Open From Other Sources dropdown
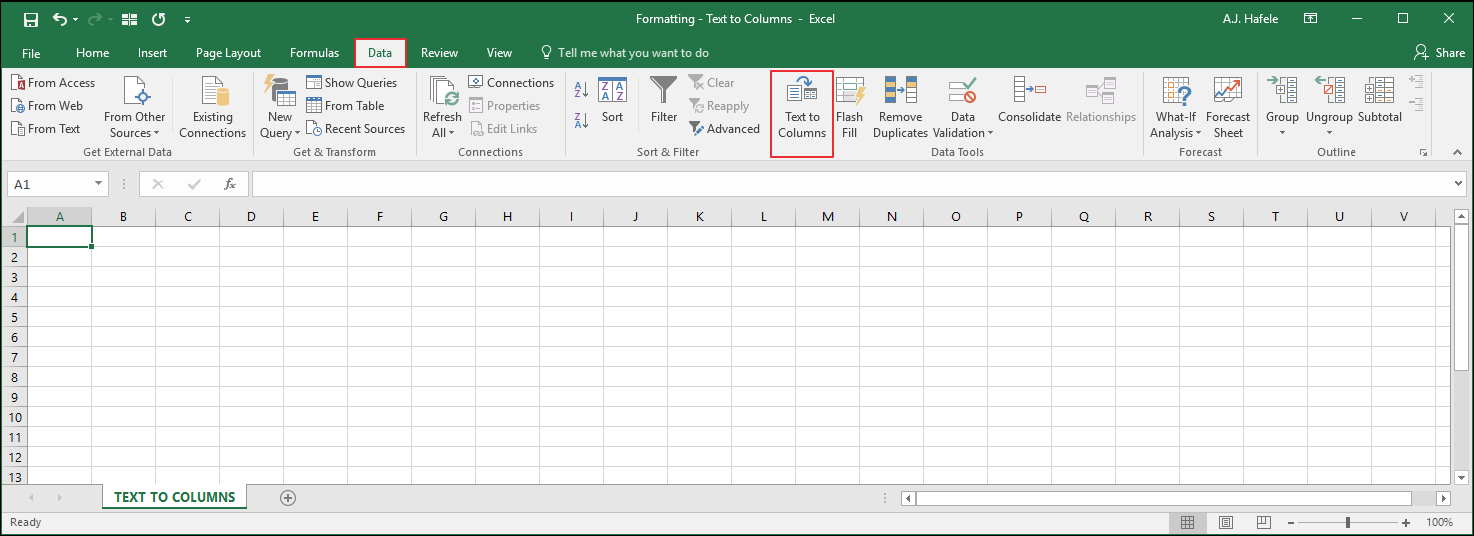Screen dimensions: 1474x536 click(134, 108)
